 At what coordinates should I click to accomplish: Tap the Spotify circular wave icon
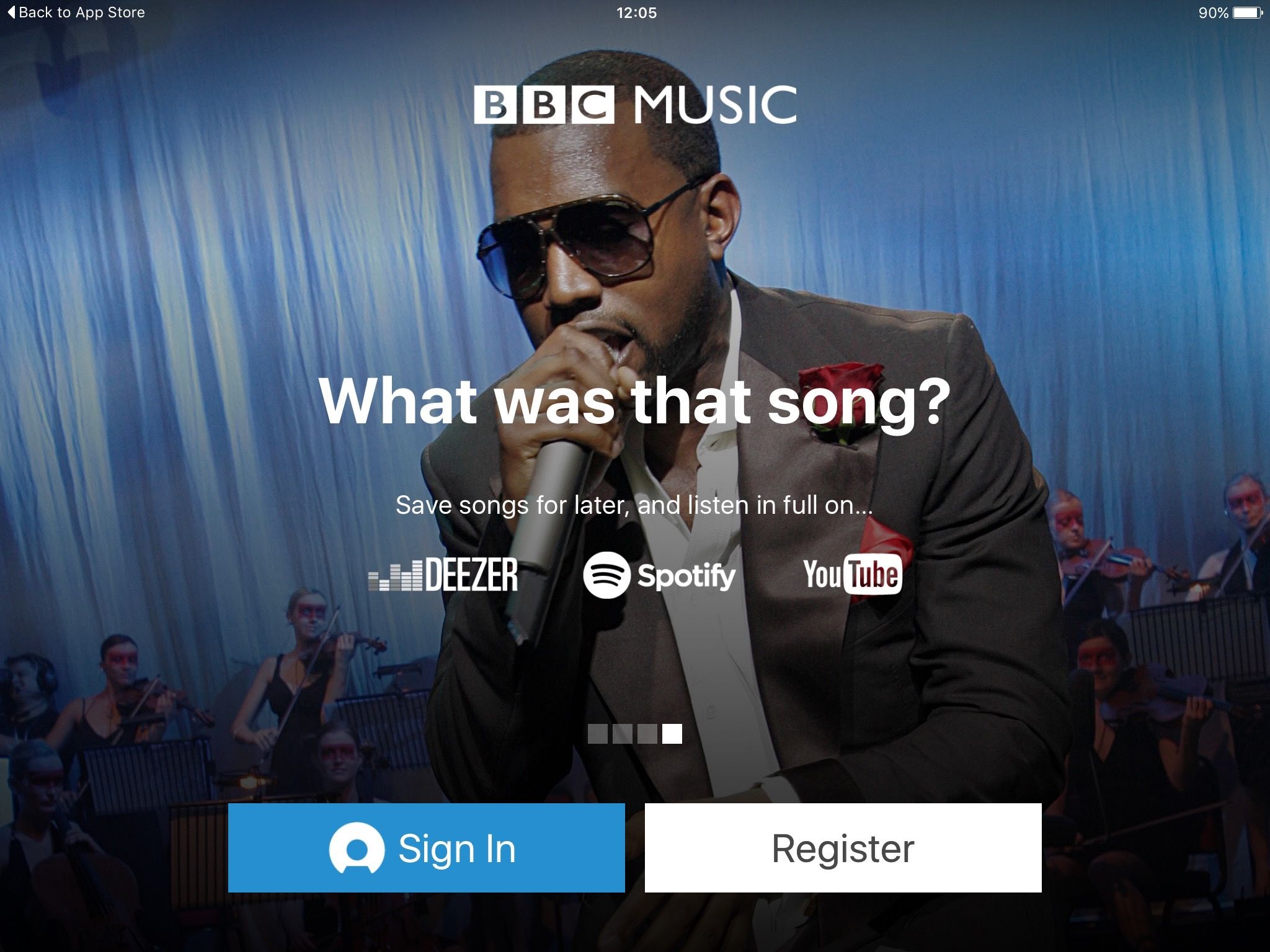606,575
